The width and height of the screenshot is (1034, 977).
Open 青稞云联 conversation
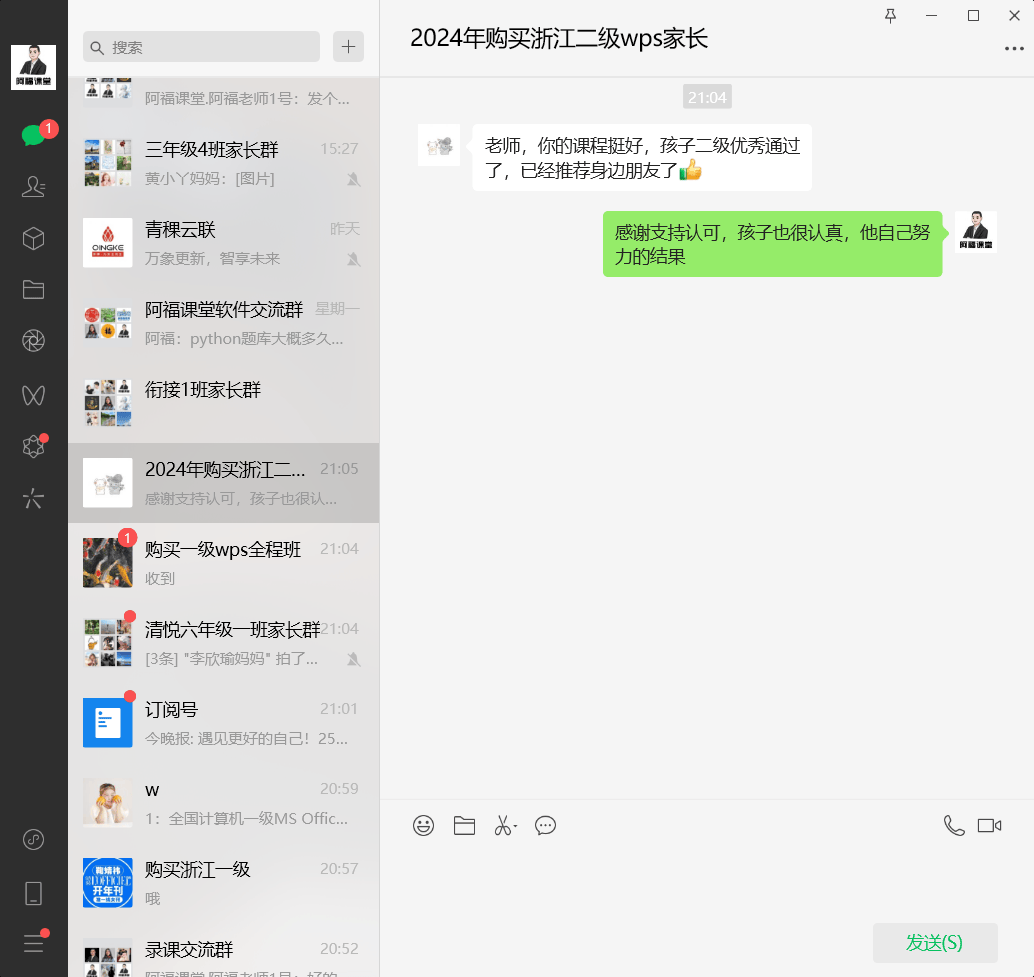[x=224, y=243]
